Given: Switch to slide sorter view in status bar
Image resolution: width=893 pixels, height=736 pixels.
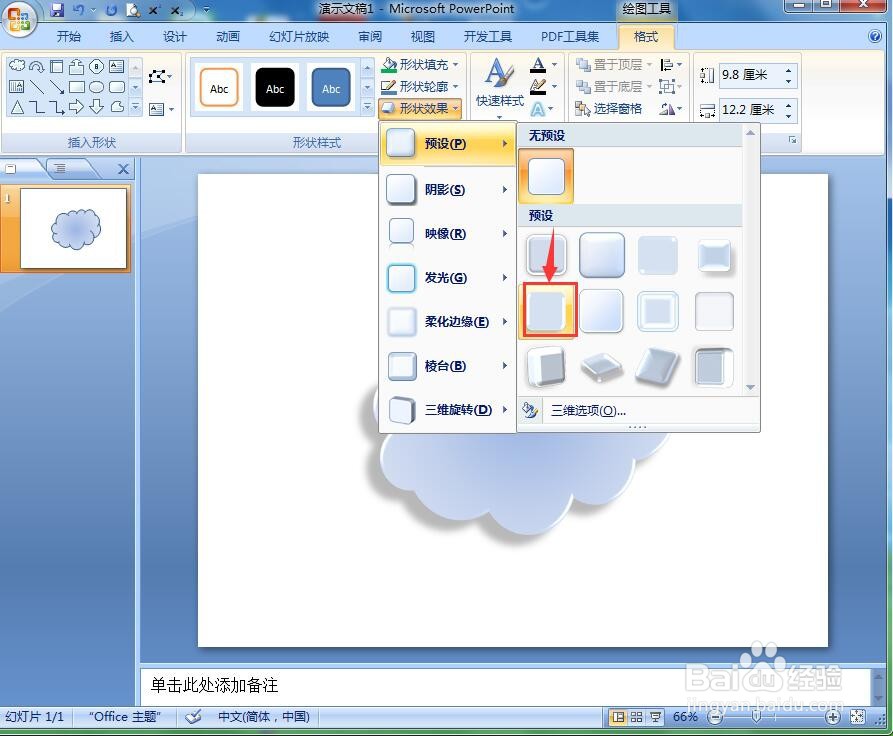Looking at the screenshot, I should tap(636, 717).
